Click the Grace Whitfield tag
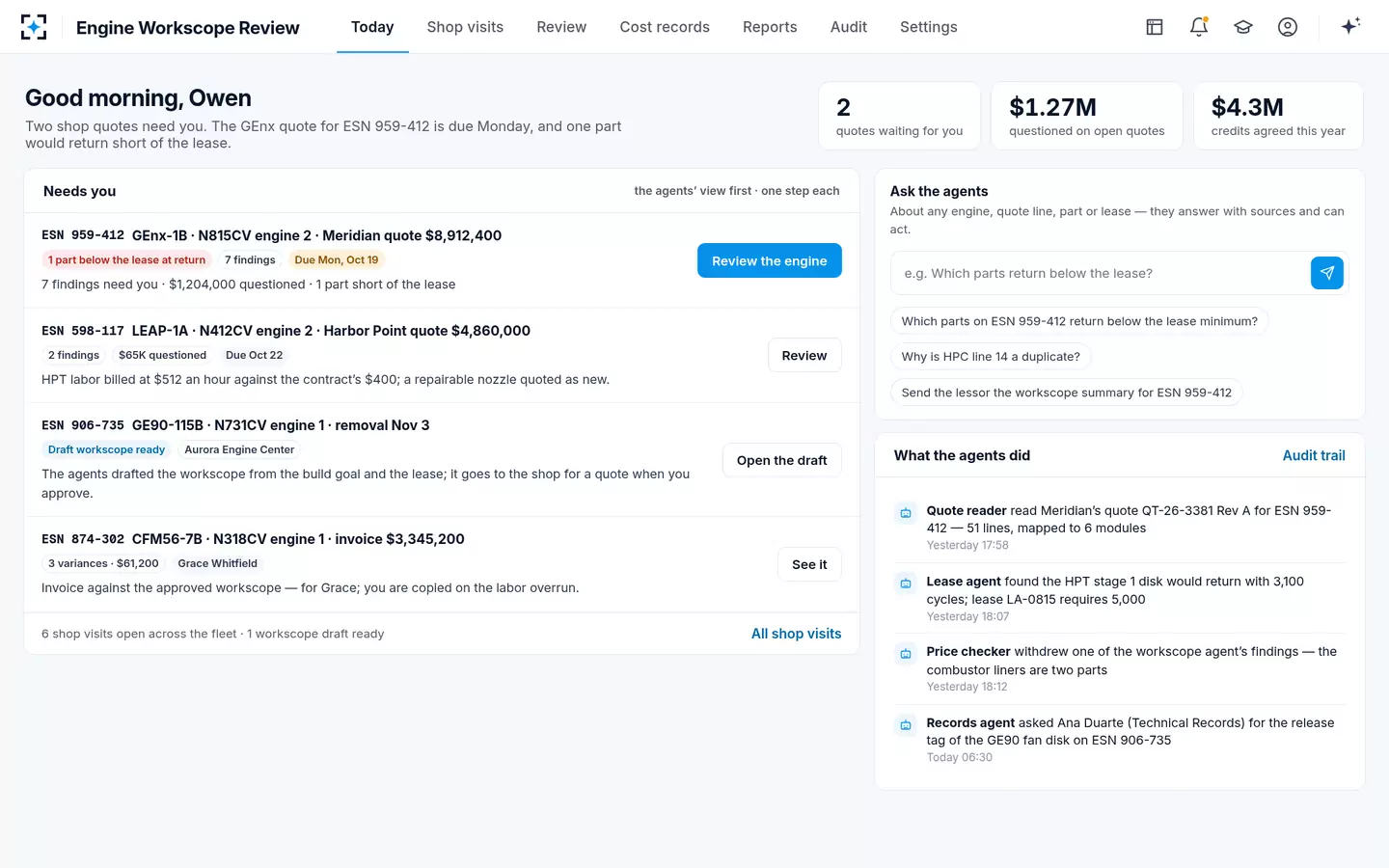The image size is (1389, 868). [x=218, y=563]
